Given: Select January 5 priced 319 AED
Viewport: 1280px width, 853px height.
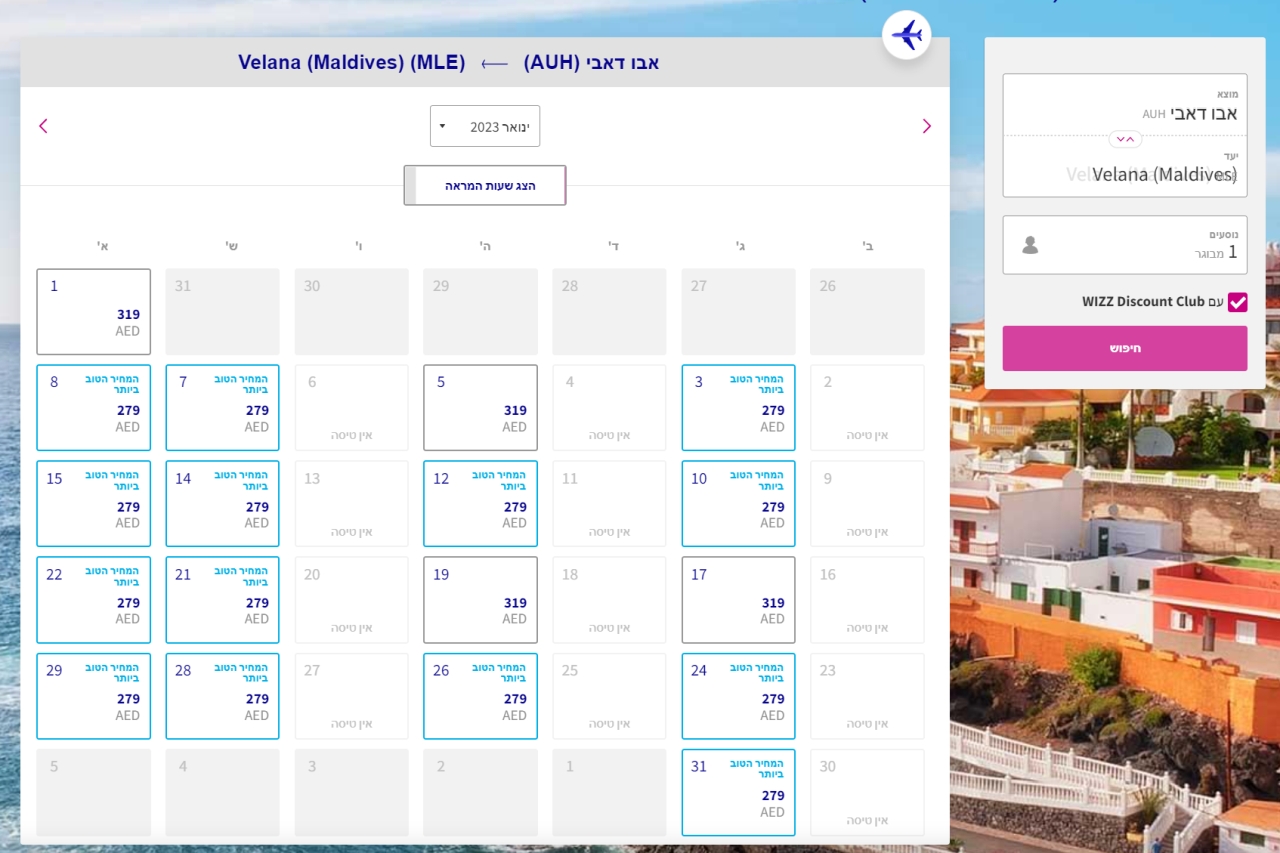Looking at the screenshot, I should (481, 408).
